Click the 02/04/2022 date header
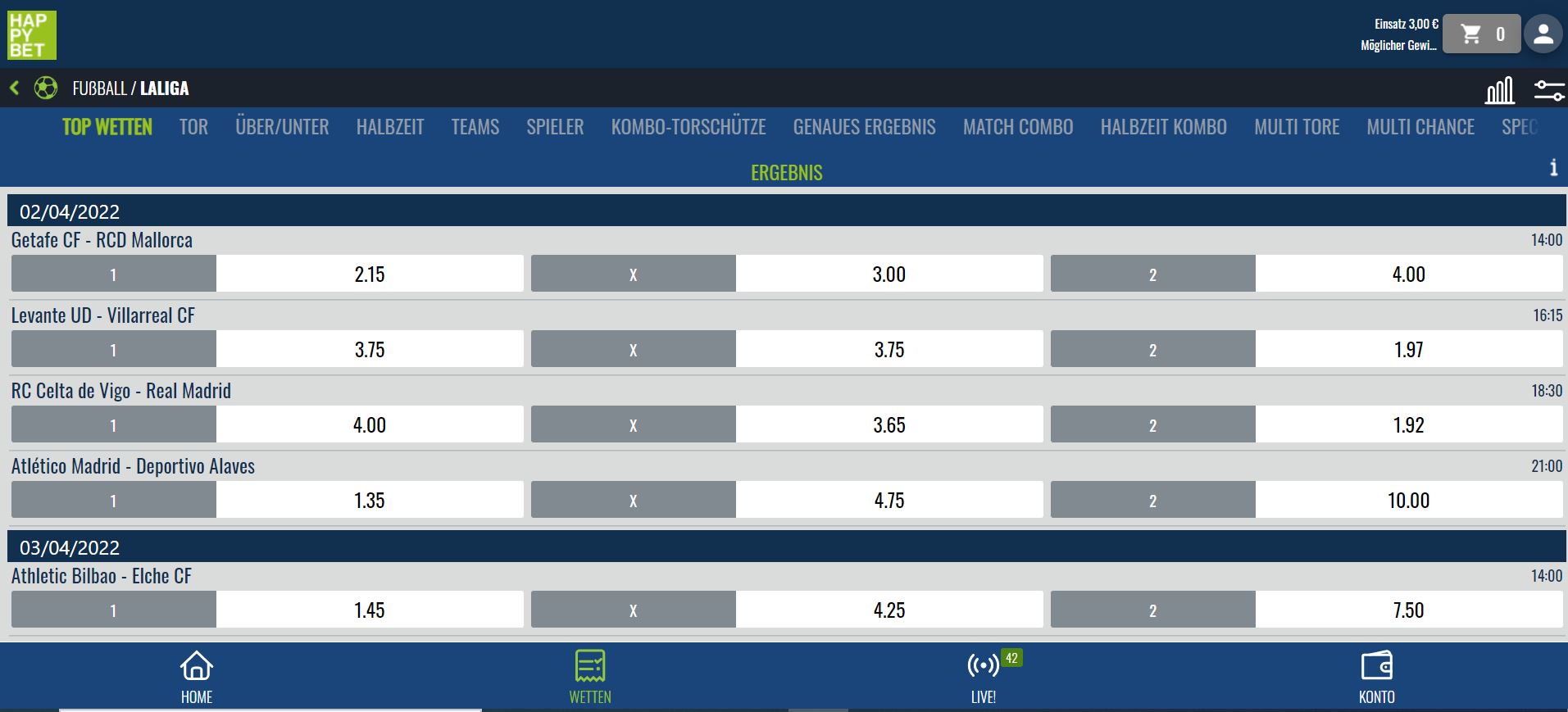The height and width of the screenshot is (712, 1568). pos(787,211)
